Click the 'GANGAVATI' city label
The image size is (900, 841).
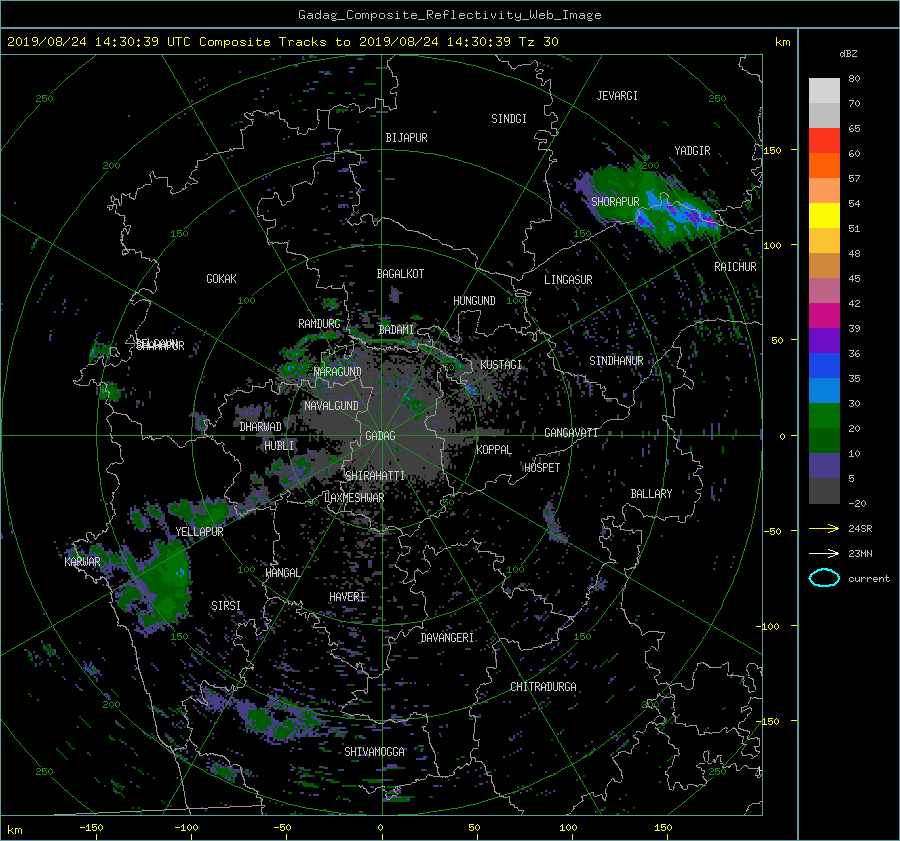[x=571, y=433]
